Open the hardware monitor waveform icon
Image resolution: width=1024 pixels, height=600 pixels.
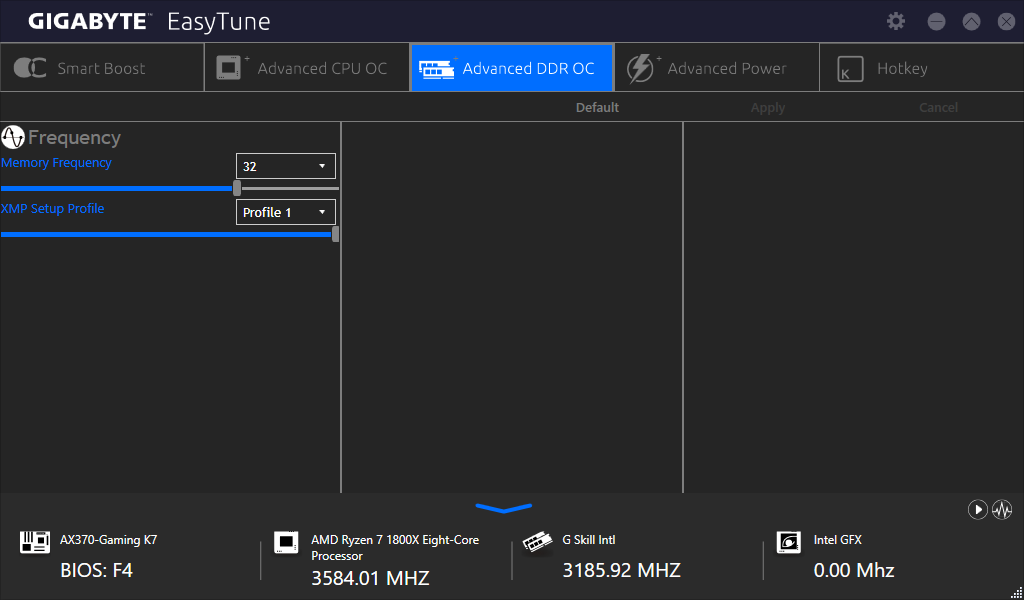click(x=1002, y=510)
